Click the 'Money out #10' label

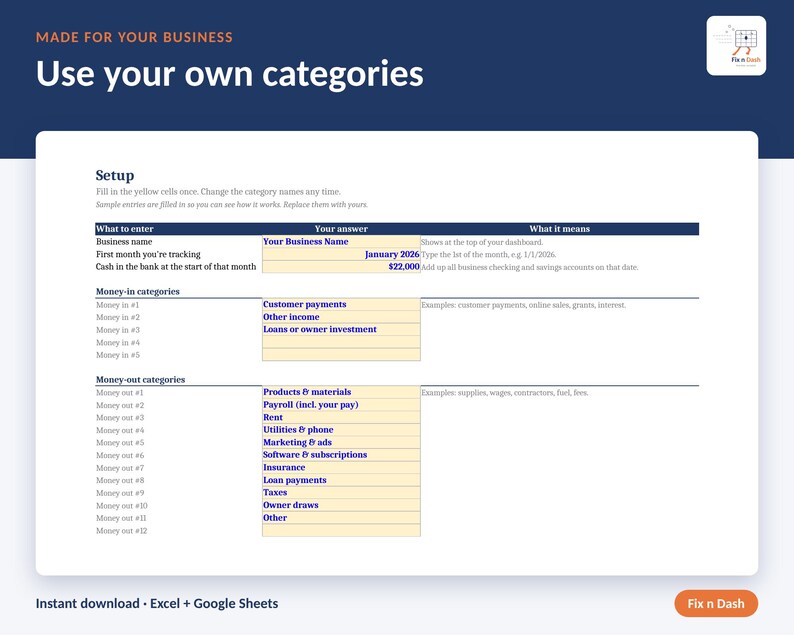tap(122, 505)
